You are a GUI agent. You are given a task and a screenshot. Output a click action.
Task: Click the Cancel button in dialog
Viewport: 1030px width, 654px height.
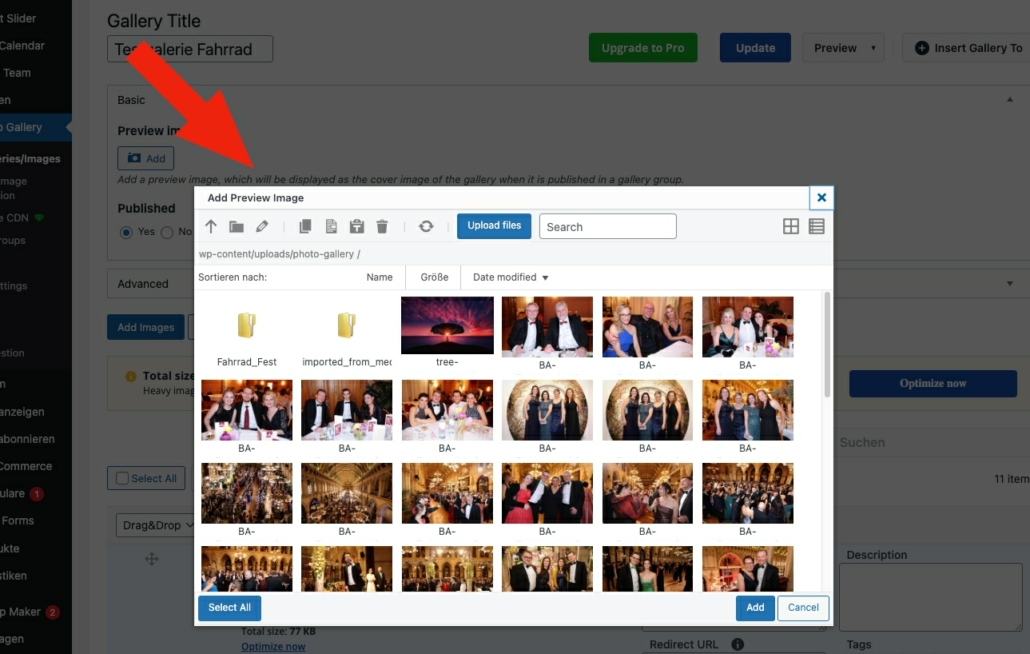[803, 607]
